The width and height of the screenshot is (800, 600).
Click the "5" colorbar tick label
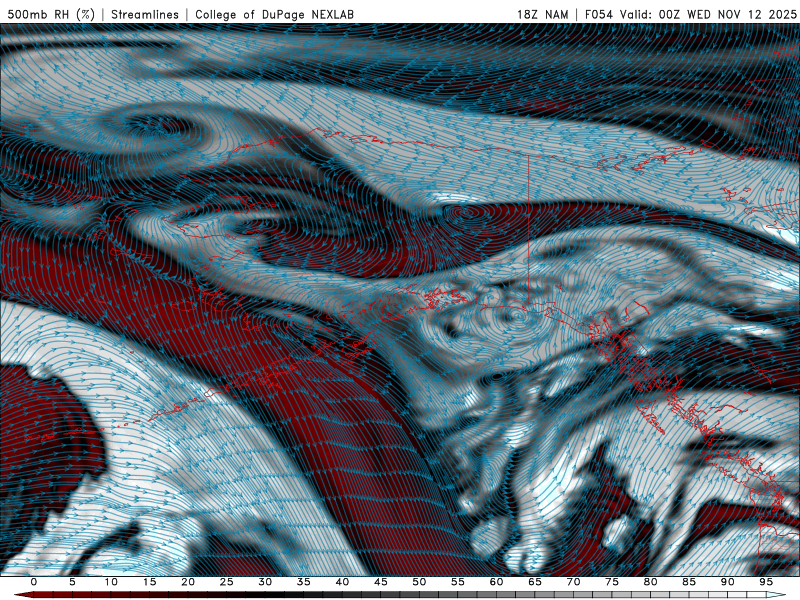[x=72, y=582]
